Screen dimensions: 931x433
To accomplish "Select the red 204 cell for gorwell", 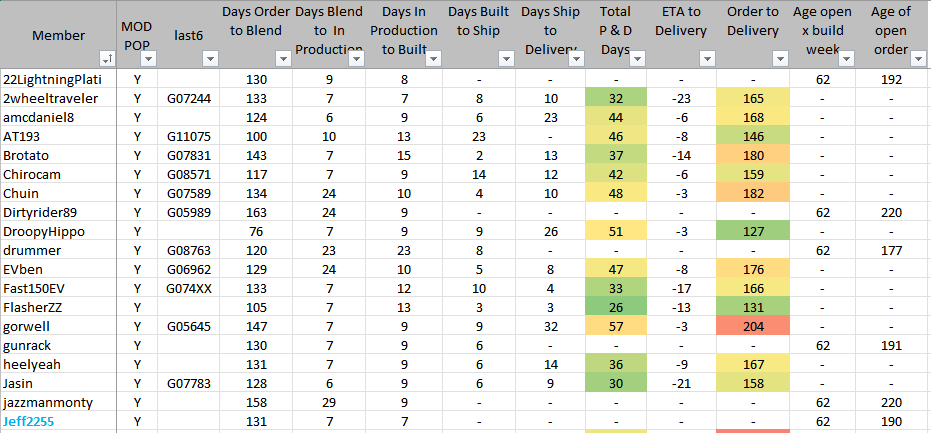I will click(752, 326).
